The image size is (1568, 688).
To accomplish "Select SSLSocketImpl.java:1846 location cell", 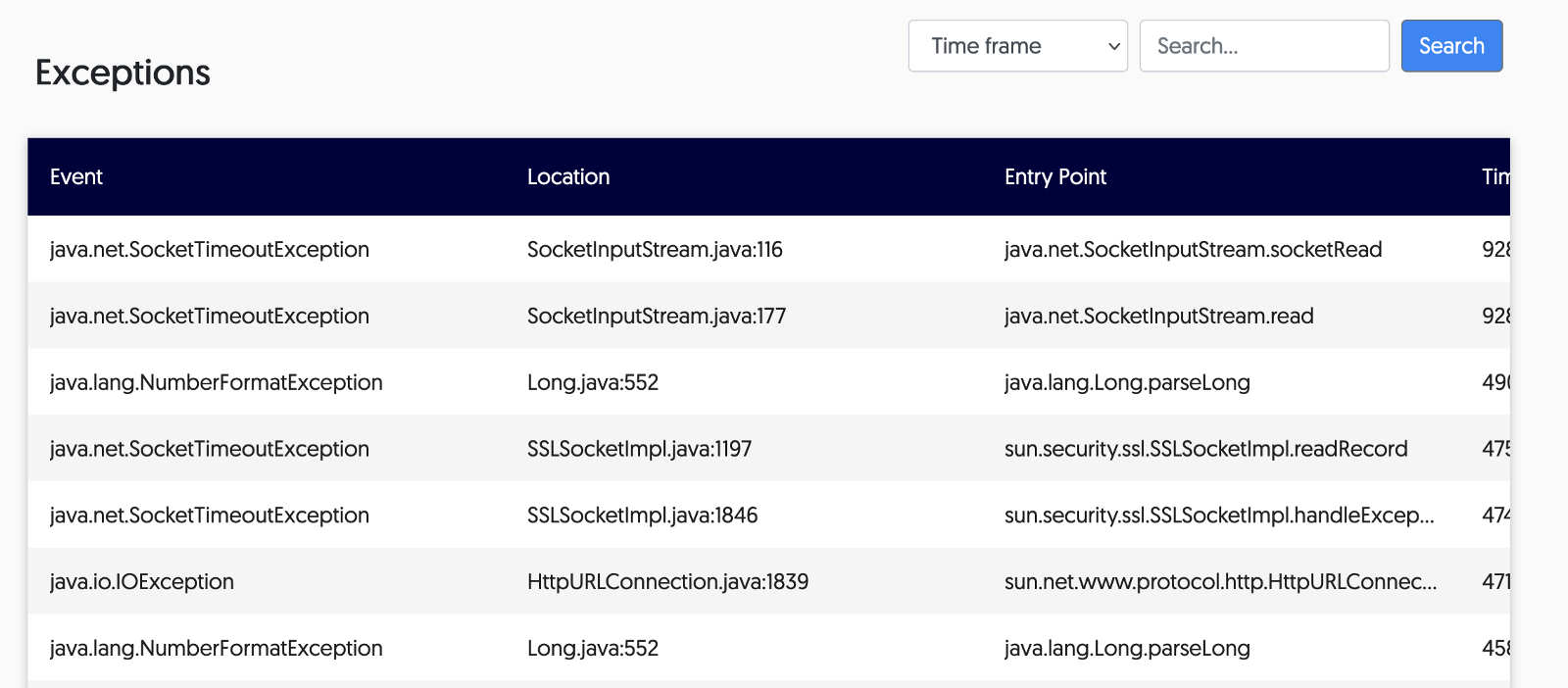I will tap(642, 516).
